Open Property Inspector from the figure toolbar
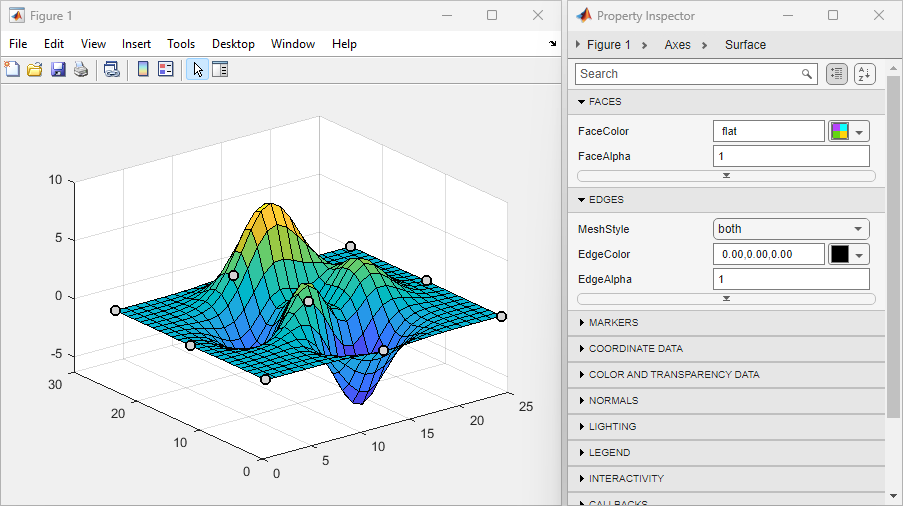The image size is (903, 506). click(220, 70)
